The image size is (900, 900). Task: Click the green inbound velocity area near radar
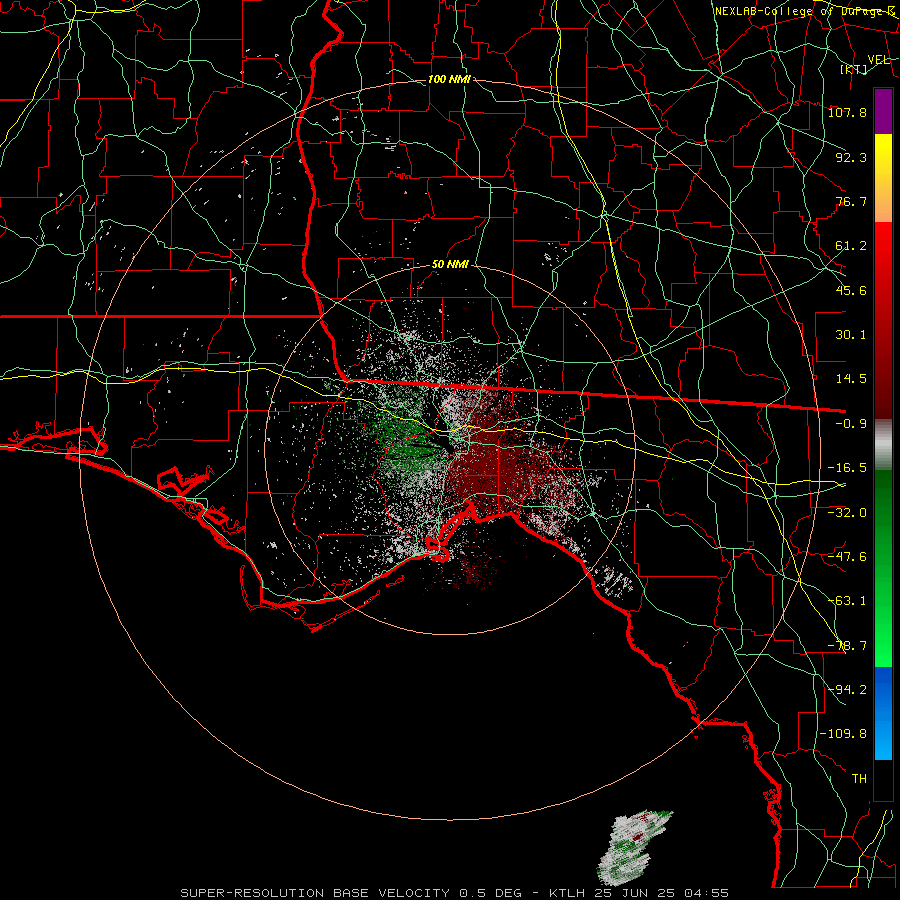coord(408,436)
